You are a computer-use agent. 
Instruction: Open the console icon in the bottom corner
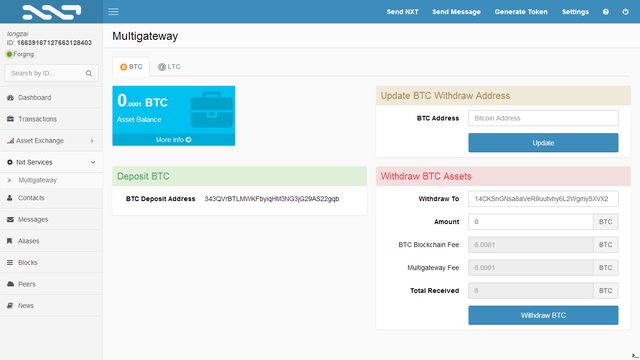pyautogui.click(x=635, y=356)
